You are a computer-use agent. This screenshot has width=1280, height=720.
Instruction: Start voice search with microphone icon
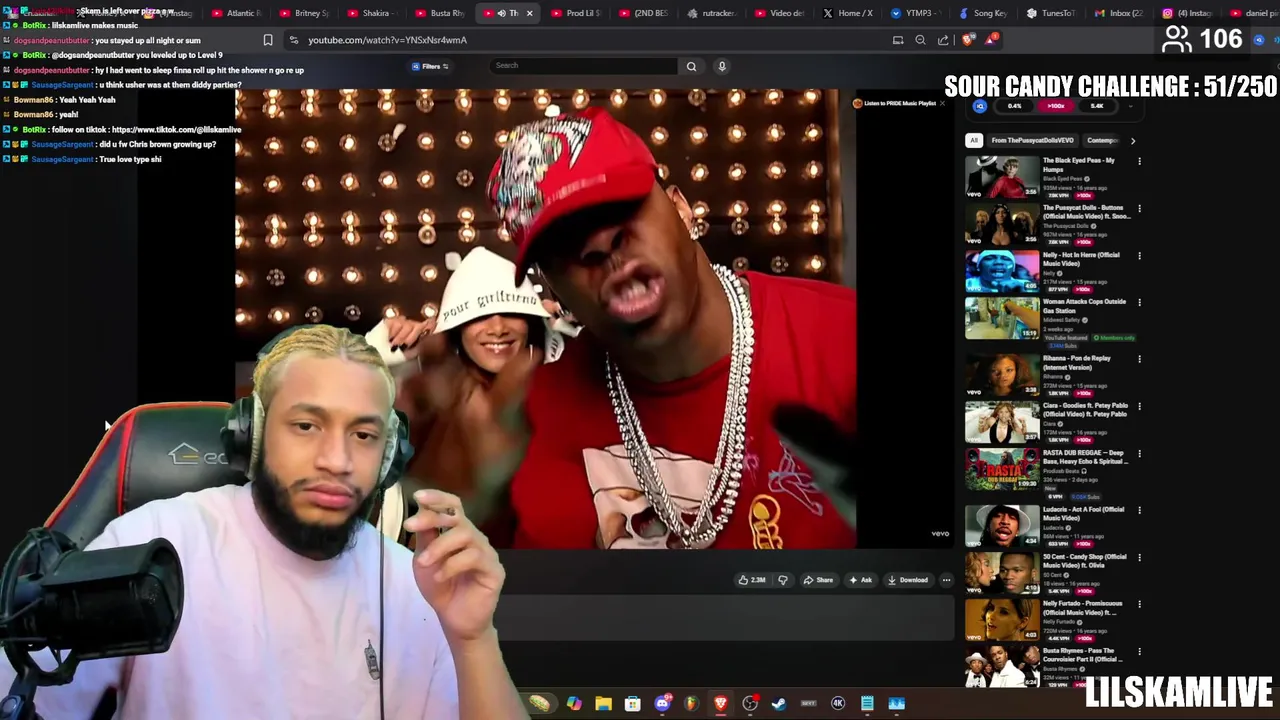point(722,66)
